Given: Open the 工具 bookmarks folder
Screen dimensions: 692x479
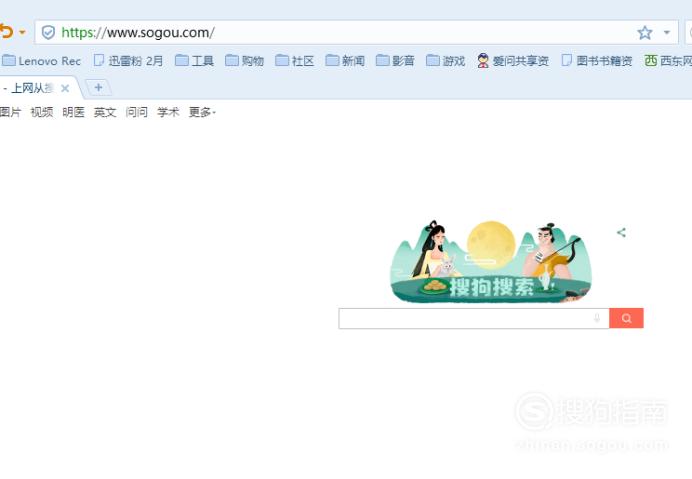Looking at the screenshot, I should 194,60.
